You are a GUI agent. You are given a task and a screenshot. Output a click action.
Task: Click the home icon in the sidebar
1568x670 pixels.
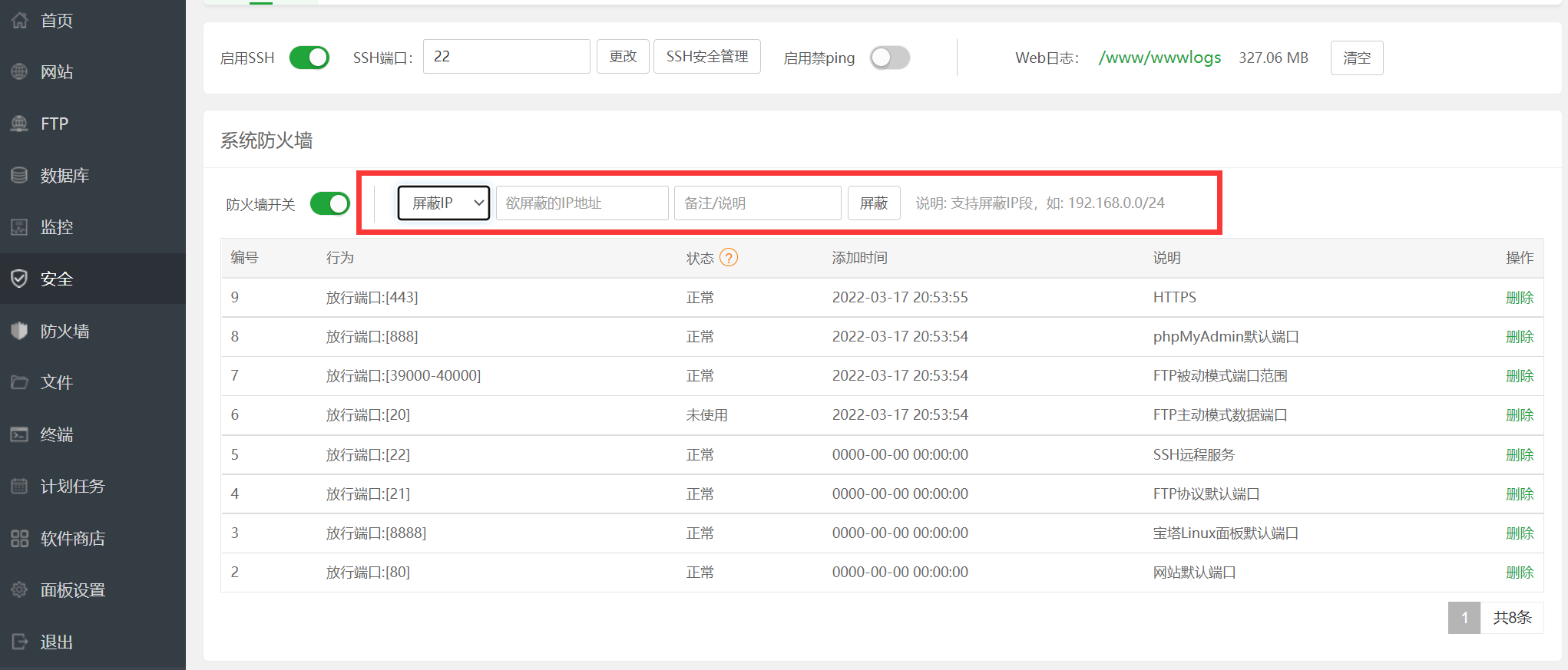(x=20, y=21)
